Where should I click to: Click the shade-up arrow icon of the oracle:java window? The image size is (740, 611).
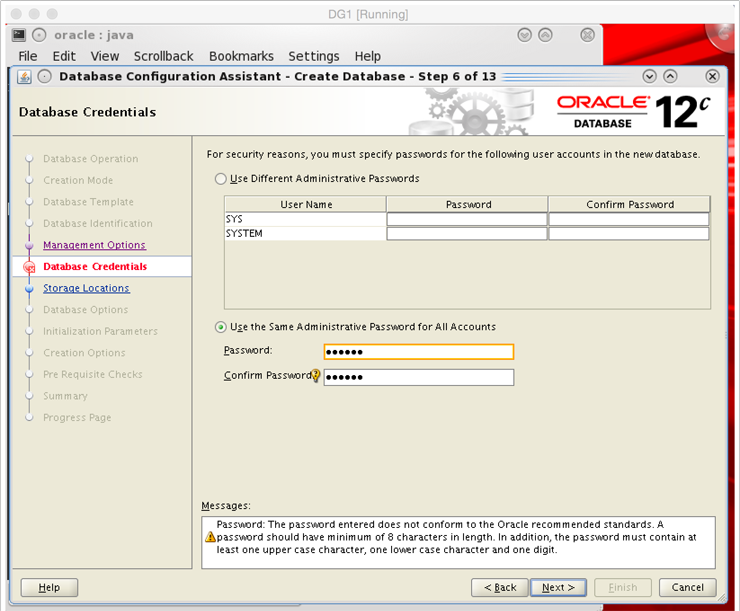tap(545, 35)
